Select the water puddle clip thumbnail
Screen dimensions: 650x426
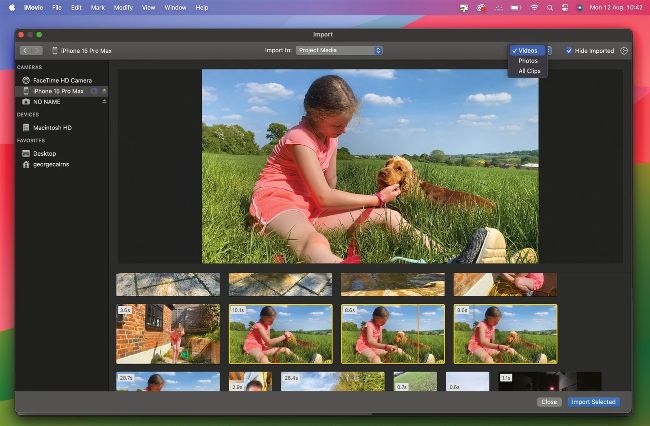coord(393,284)
